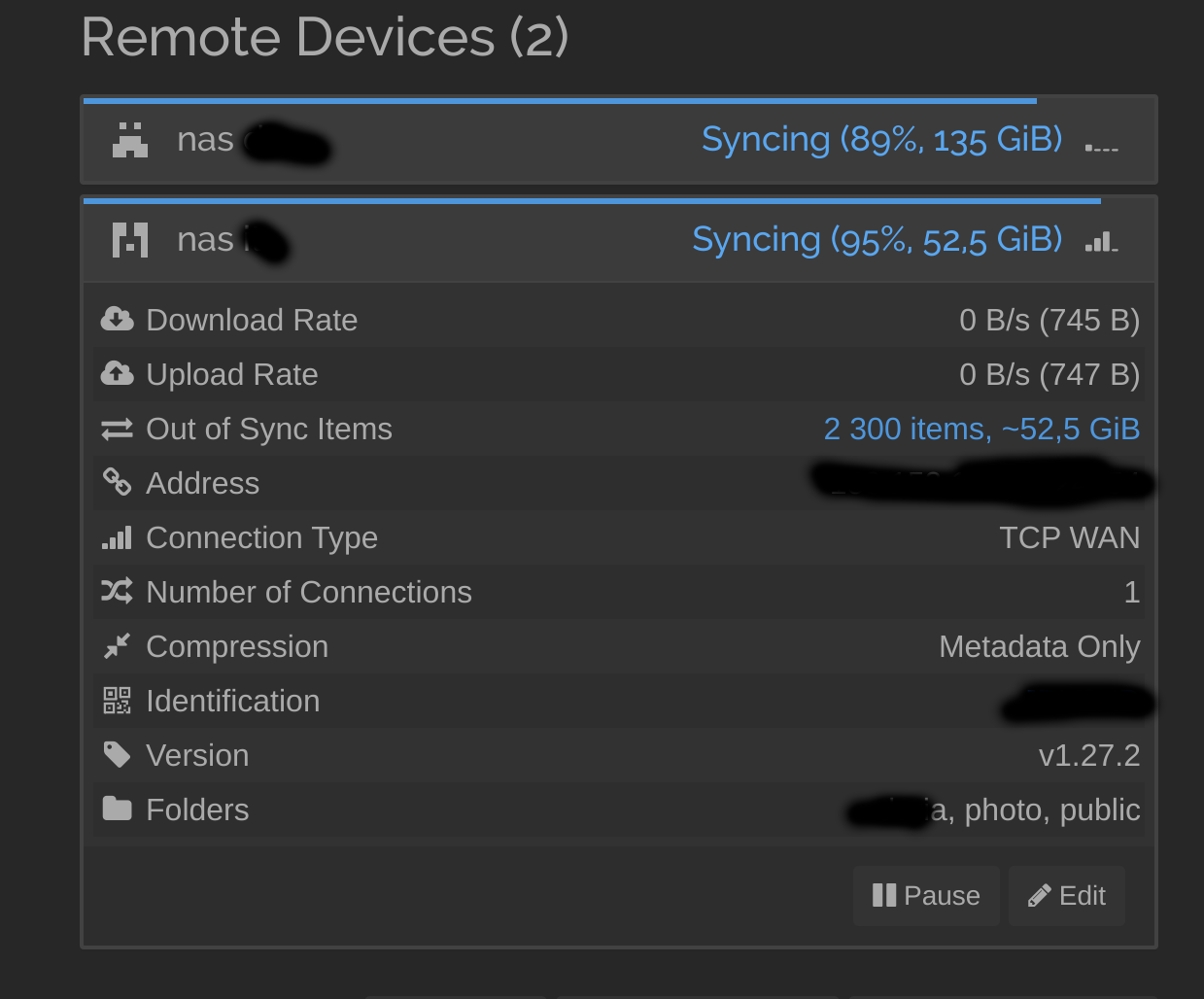Click the Identification QR code icon

pyautogui.click(x=118, y=701)
